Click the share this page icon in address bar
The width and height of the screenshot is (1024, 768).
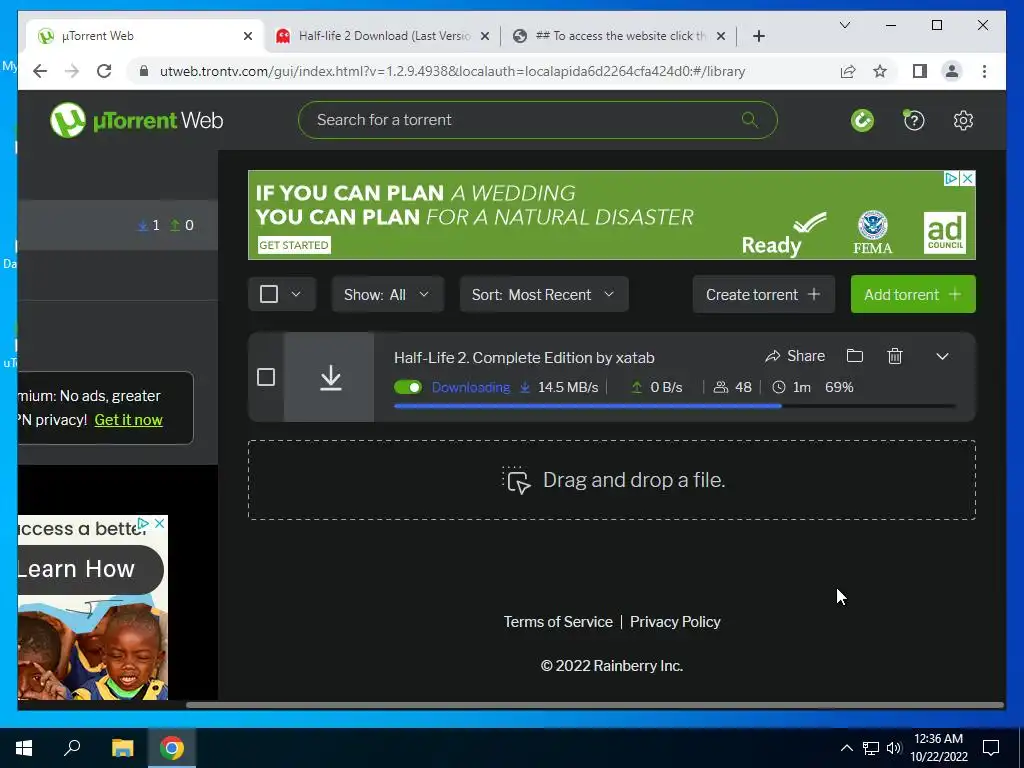pos(848,71)
